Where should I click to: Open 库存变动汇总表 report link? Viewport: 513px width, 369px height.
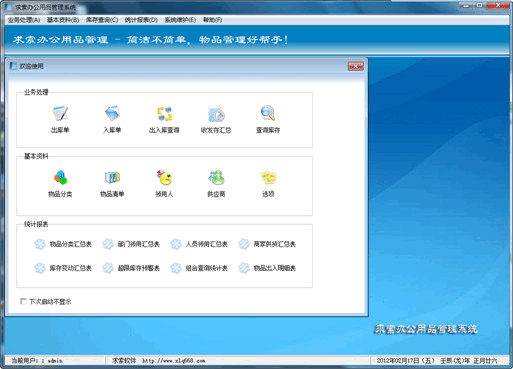pyautogui.click(x=71, y=268)
